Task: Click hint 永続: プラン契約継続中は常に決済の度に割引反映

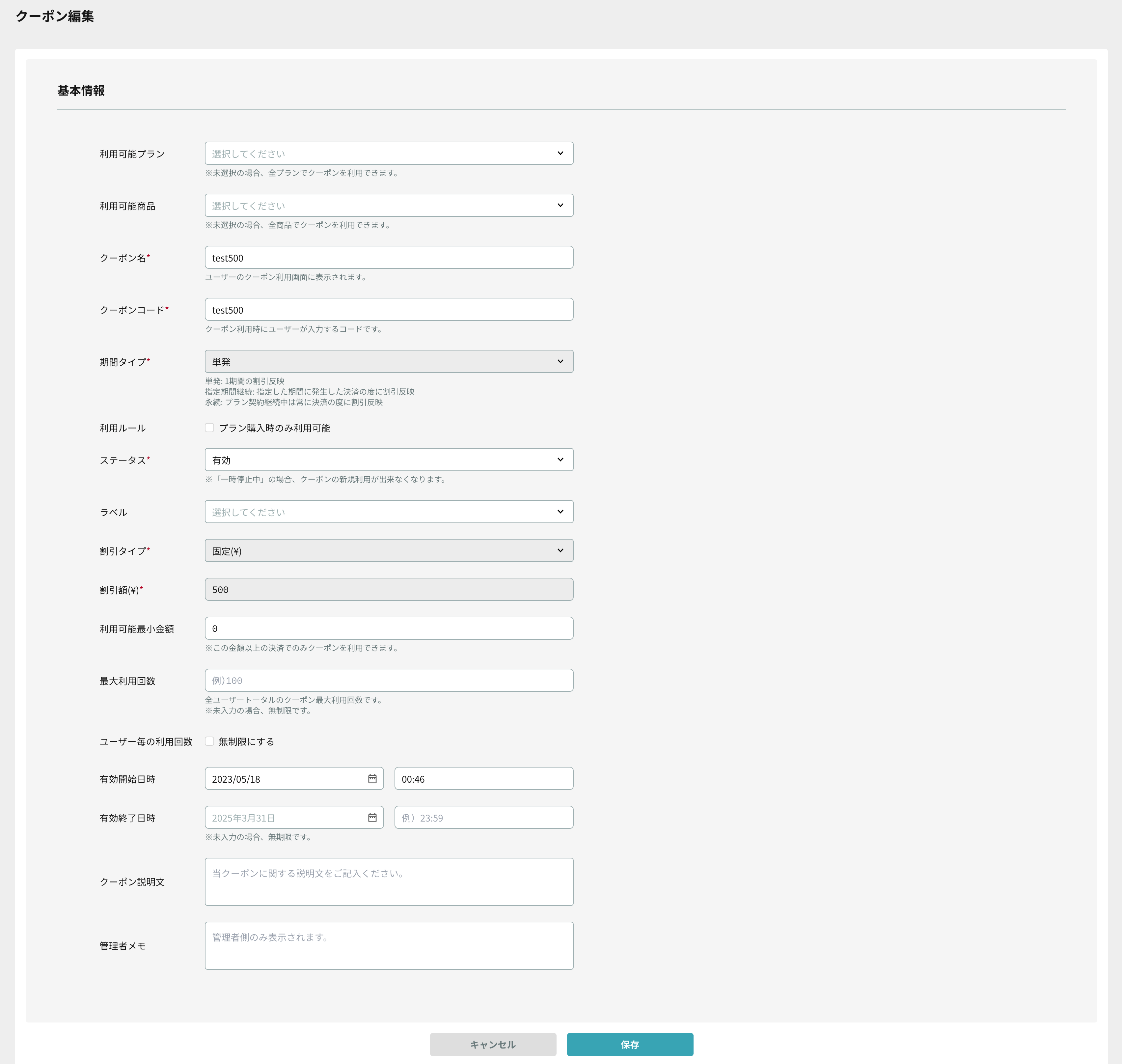Action: (294, 402)
